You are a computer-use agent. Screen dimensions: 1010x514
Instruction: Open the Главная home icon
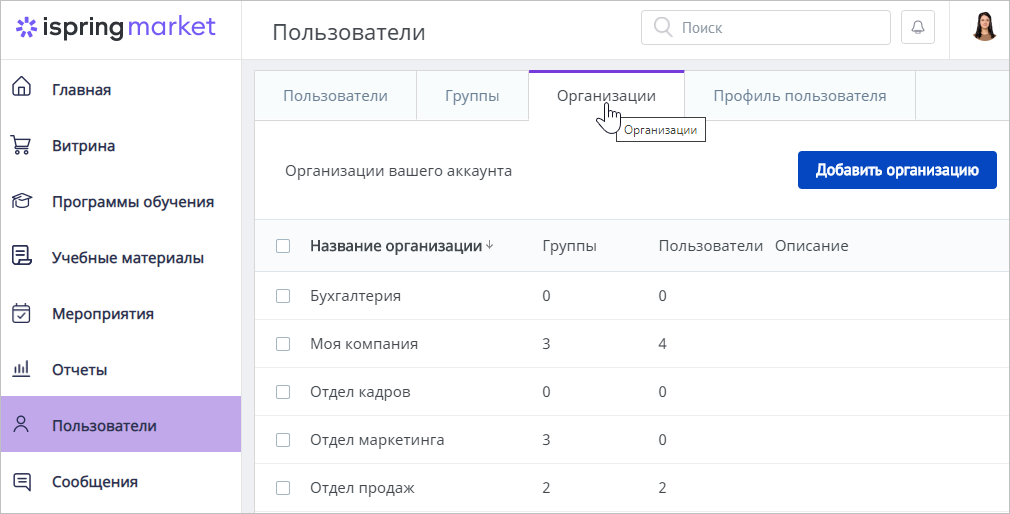(x=22, y=86)
